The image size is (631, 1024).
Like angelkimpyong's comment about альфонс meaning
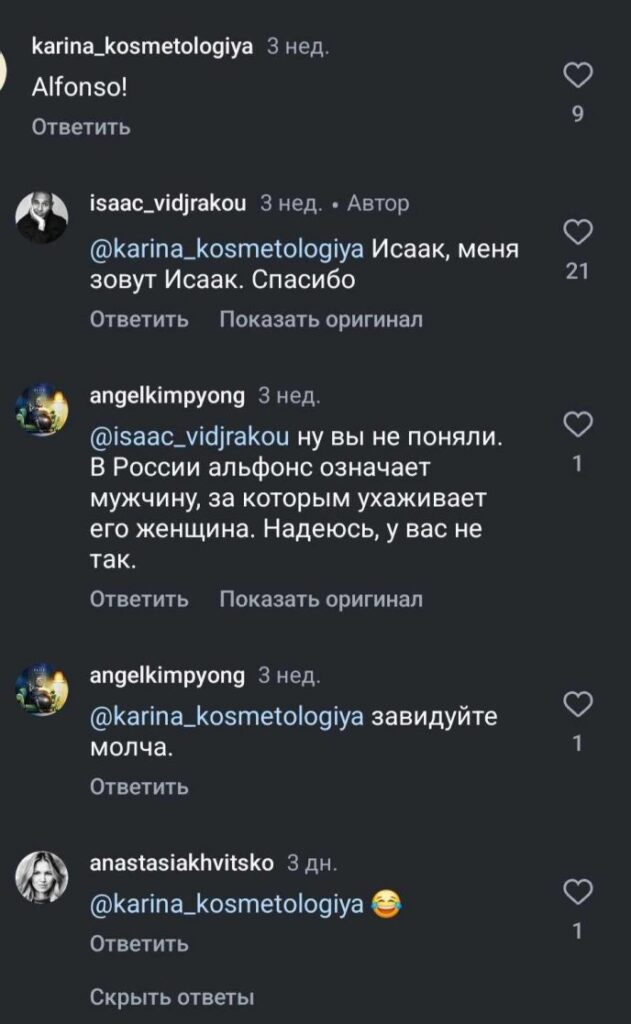(578, 426)
